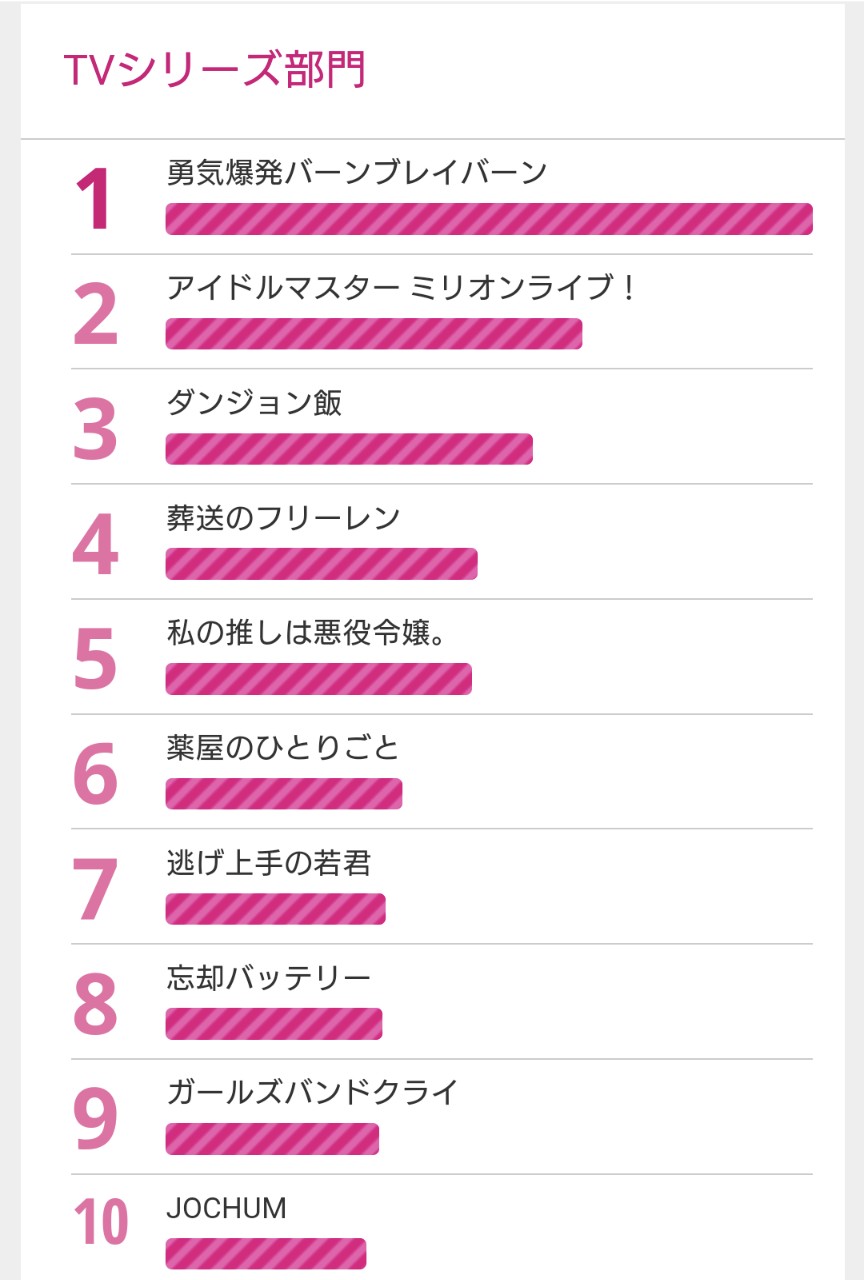864x1280 pixels.
Task: Click the striped bar under 葬送のフリーレン
Action: point(321,564)
